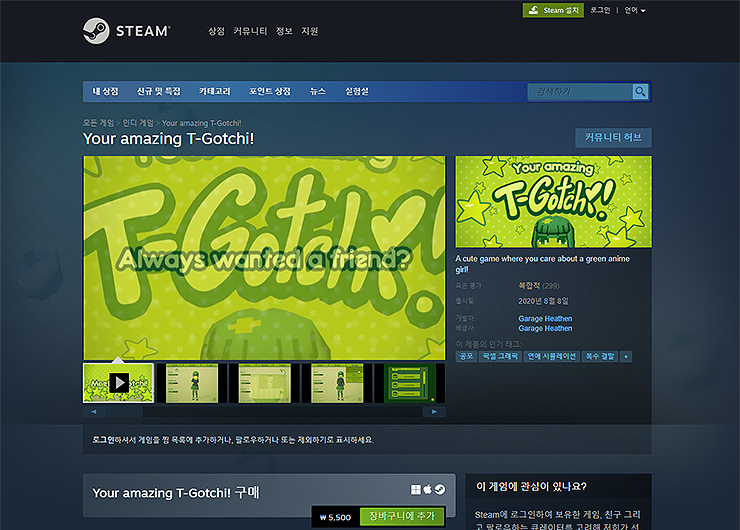Viewport: 740px width, 530px height.
Task: Click the 복합적 review summary
Action: click(x=529, y=286)
